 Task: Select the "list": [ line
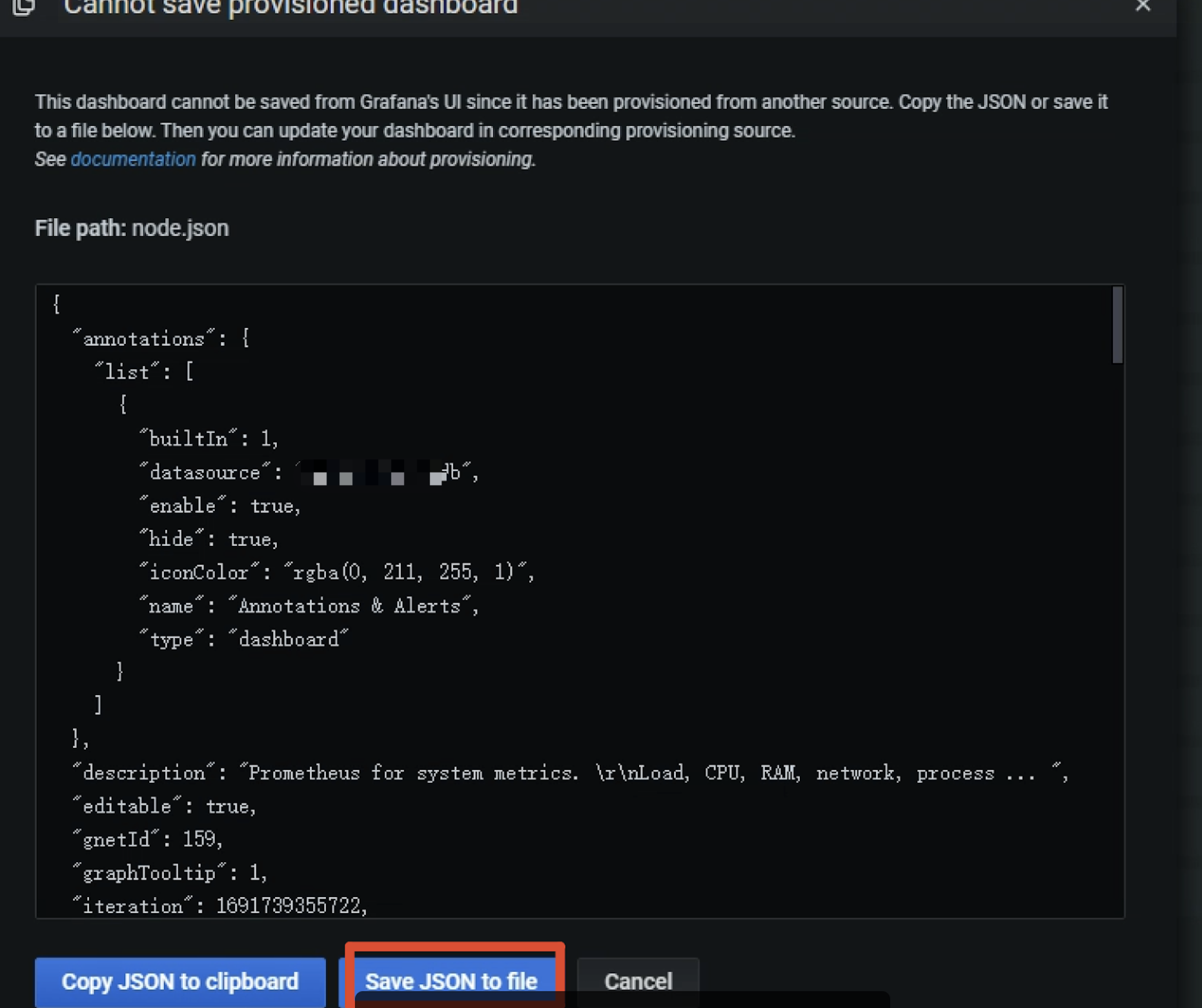pos(143,372)
